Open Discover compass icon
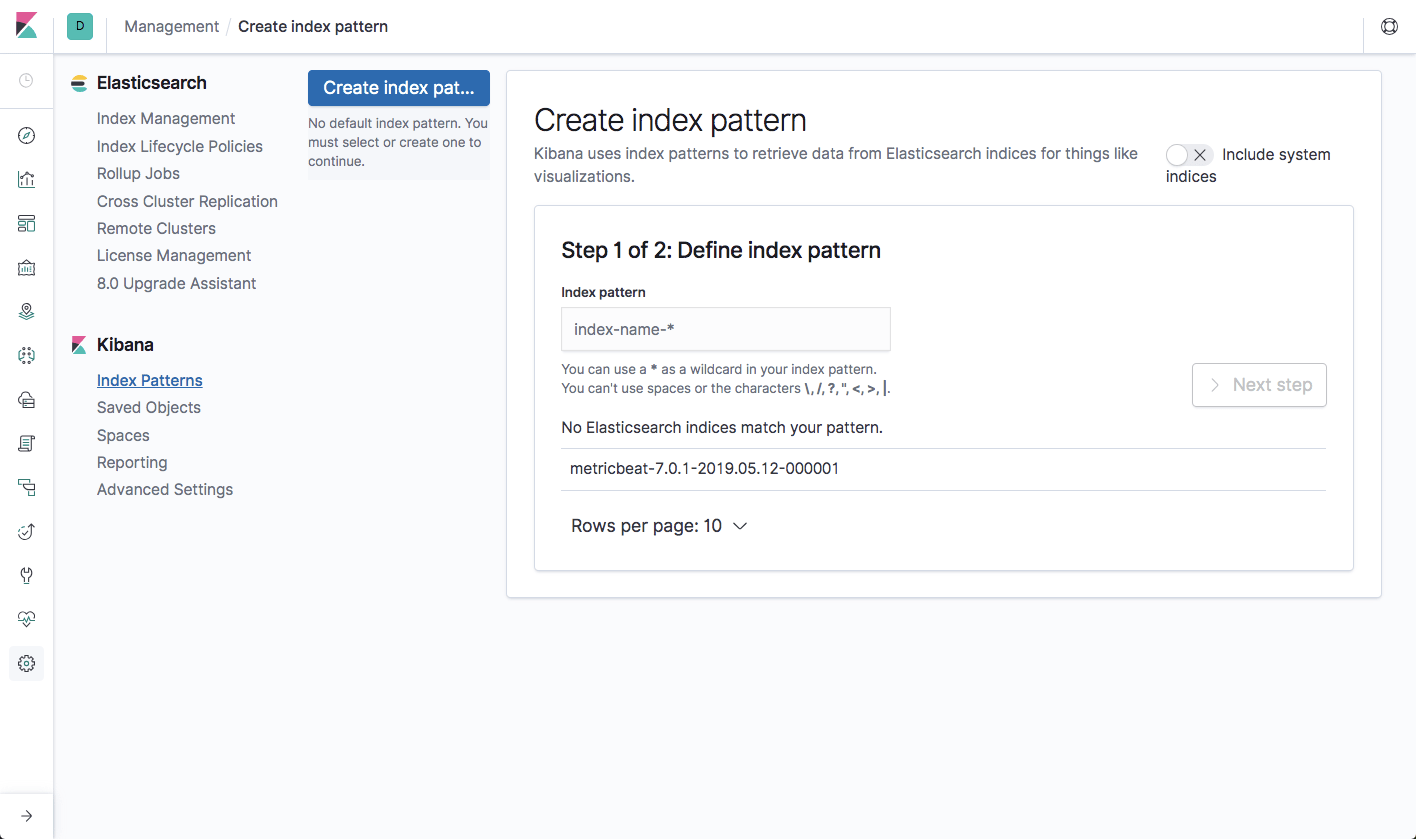 point(26,136)
